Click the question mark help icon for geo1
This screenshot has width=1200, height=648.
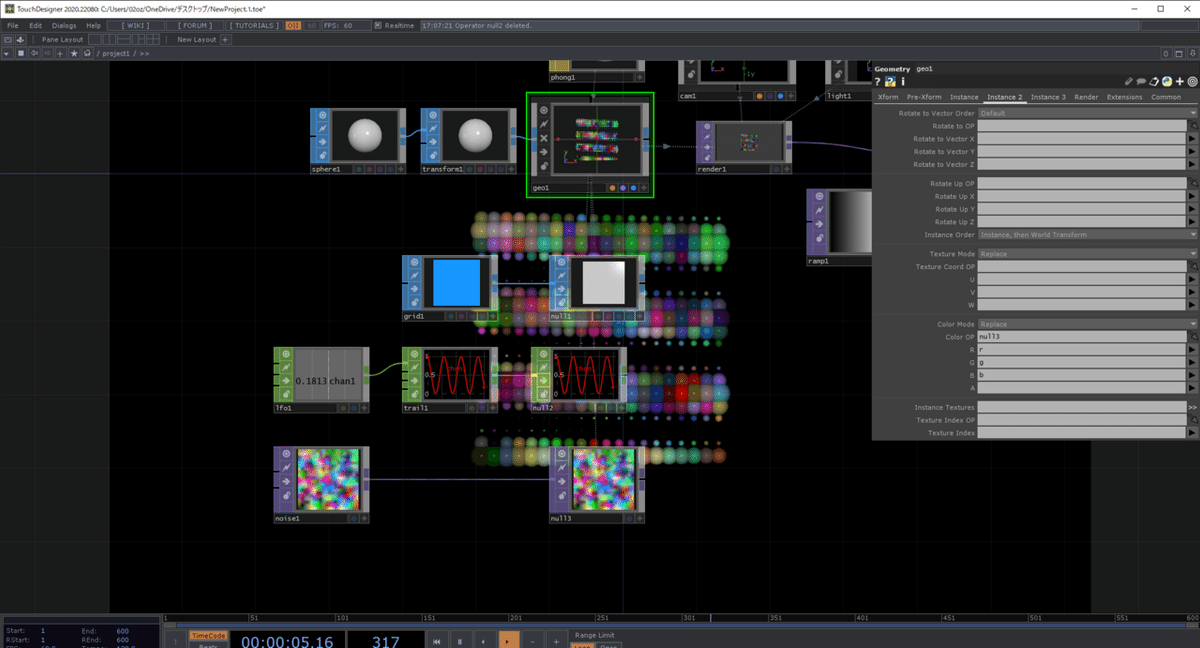click(x=877, y=81)
